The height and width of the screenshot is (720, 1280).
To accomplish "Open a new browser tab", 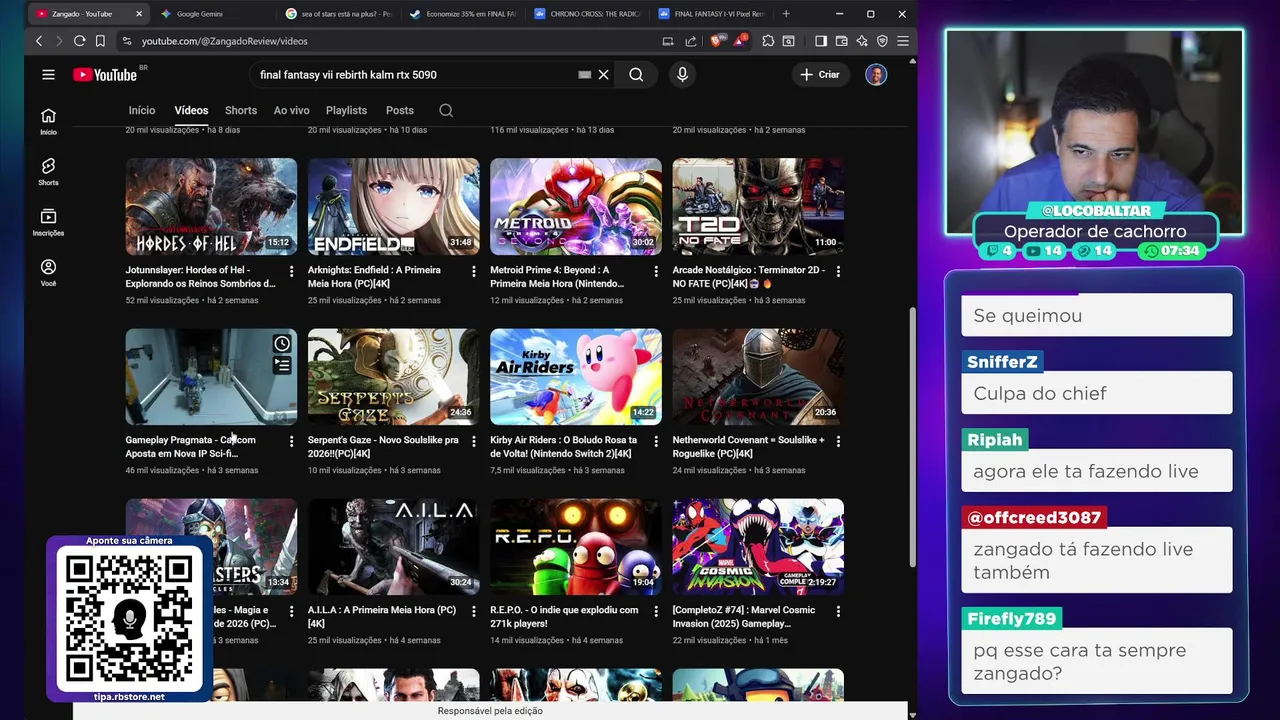I will (x=786, y=14).
